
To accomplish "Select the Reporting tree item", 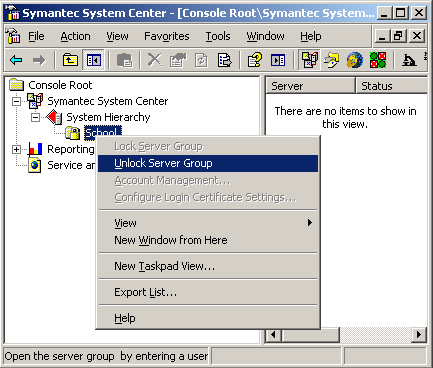I will pos(71,149).
